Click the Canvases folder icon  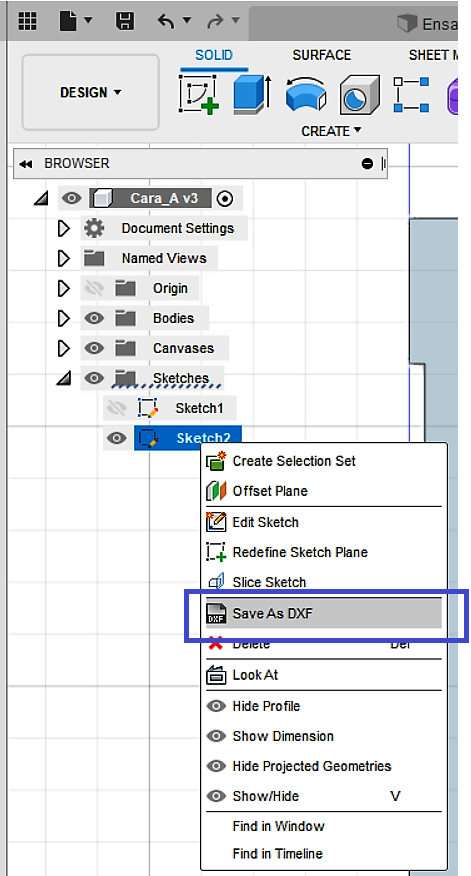[126, 348]
